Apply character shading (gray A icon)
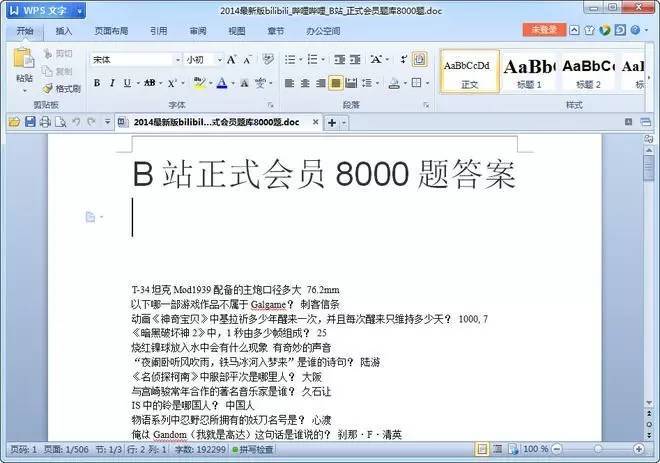 pyautogui.click(x=244, y=83)
